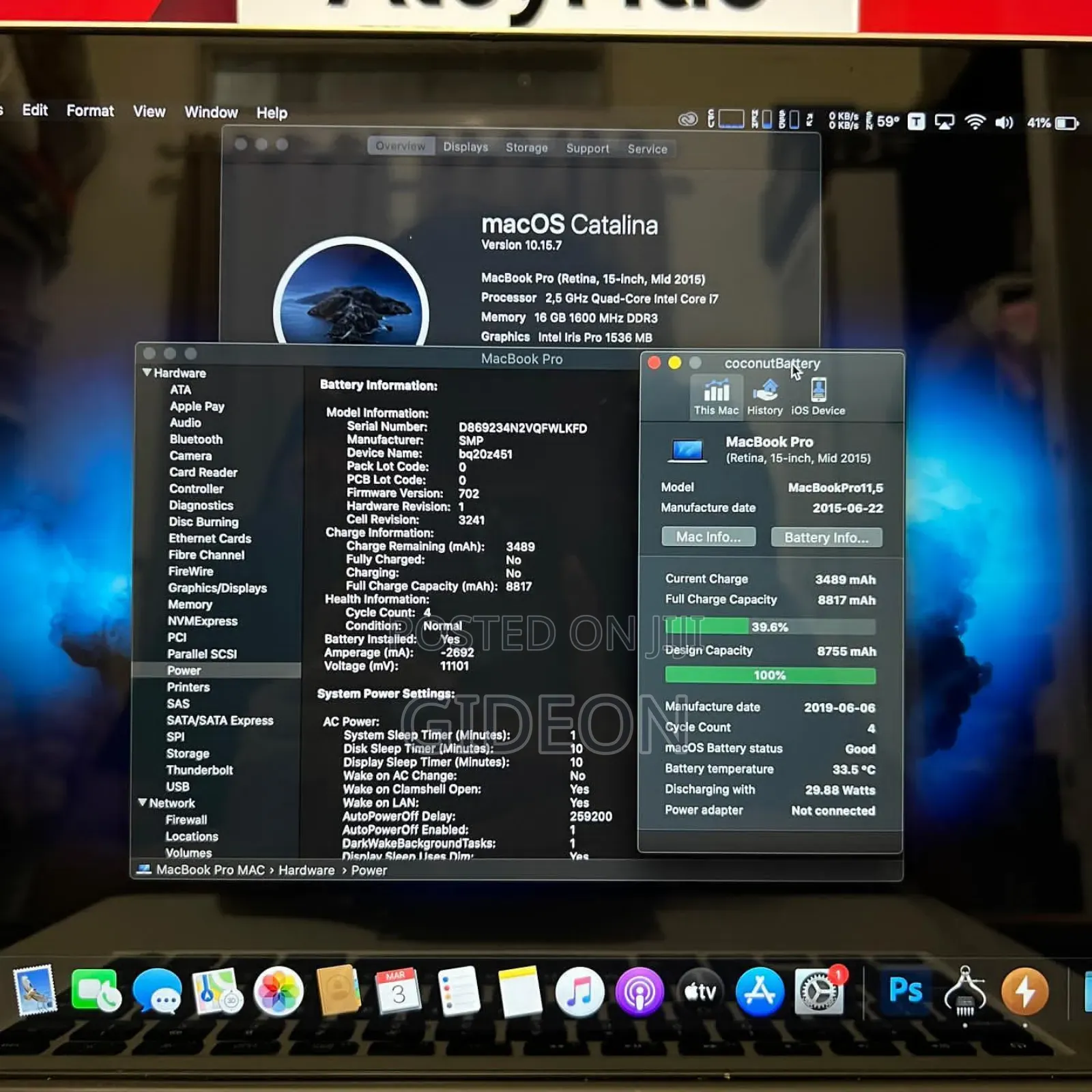The image size is (1092, 1092).
Task: Open the This Mac tab in coconutBattery
Action: 716,397
